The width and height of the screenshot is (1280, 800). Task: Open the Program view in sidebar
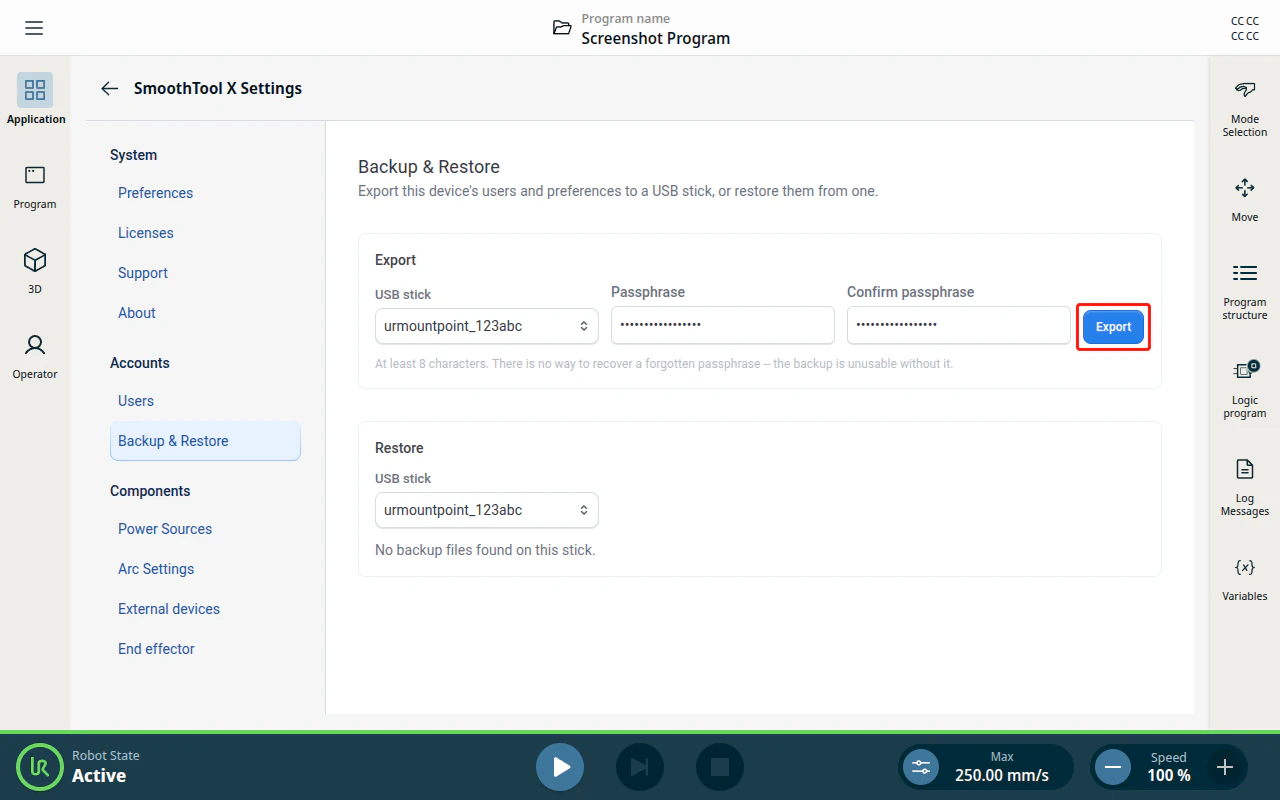35,186
